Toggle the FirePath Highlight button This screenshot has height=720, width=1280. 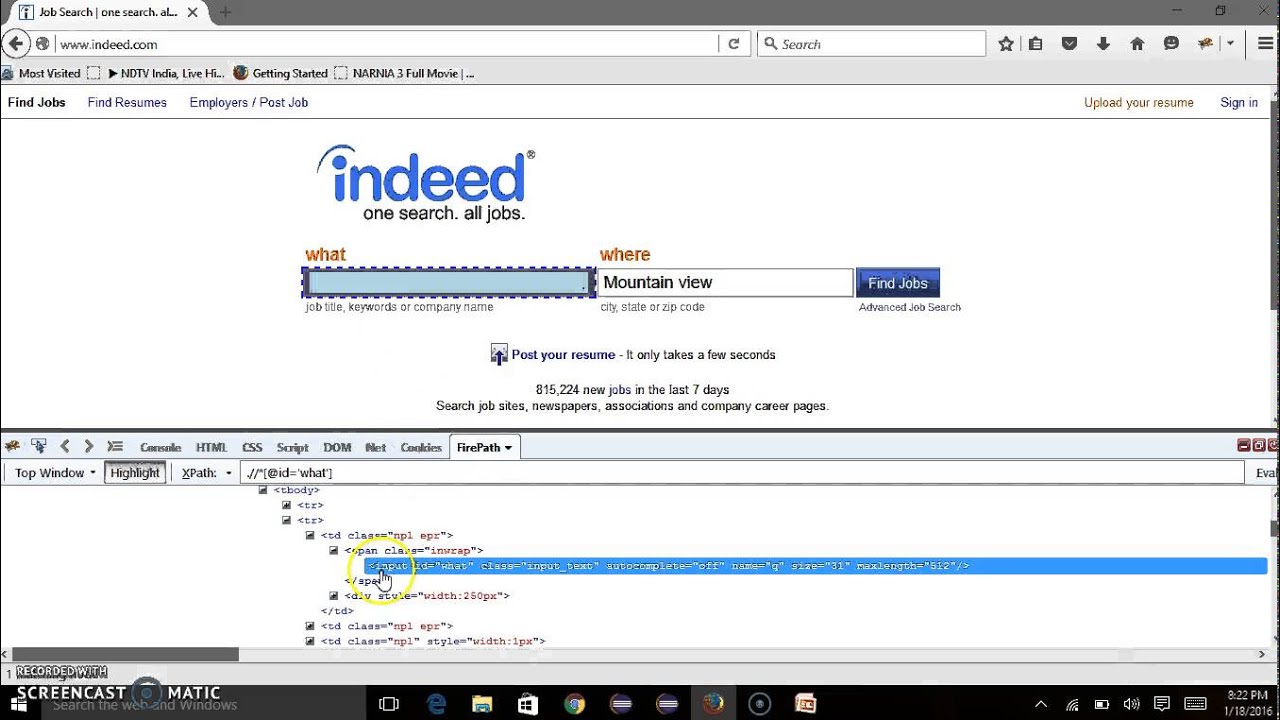[x=134, y=472]
